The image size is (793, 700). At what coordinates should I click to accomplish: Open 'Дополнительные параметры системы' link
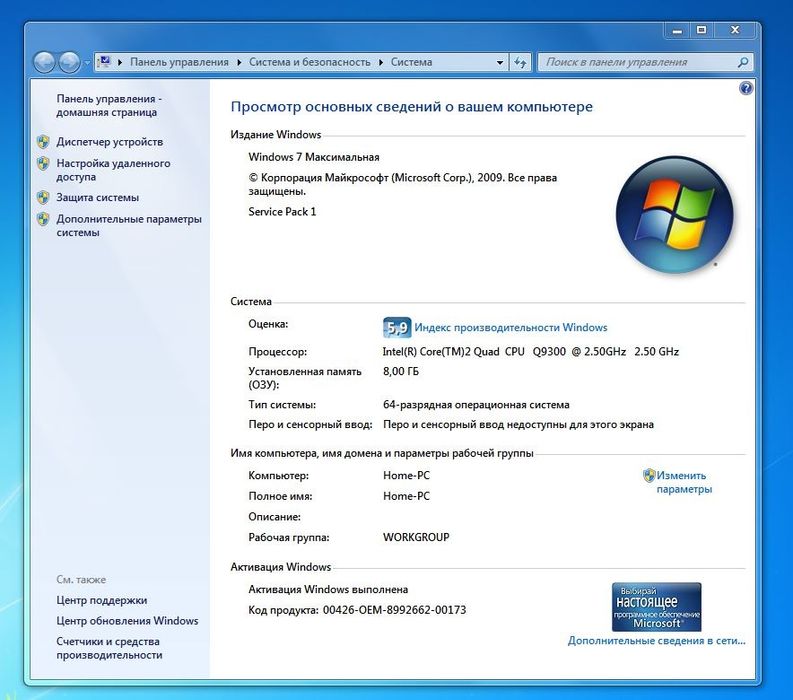[129, 226]
